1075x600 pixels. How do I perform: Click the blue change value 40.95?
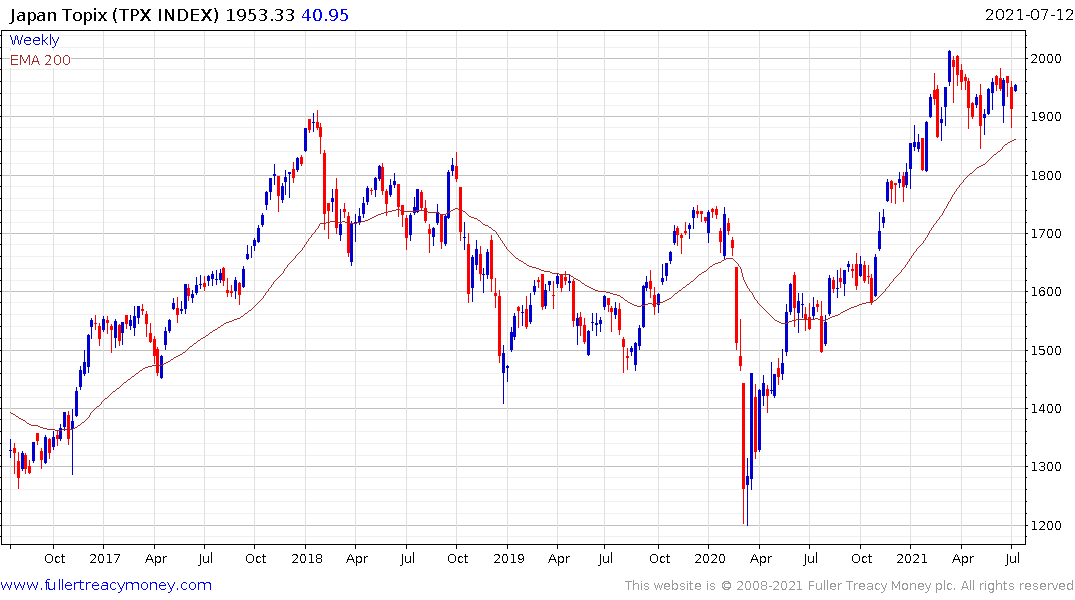coord(325,14)
